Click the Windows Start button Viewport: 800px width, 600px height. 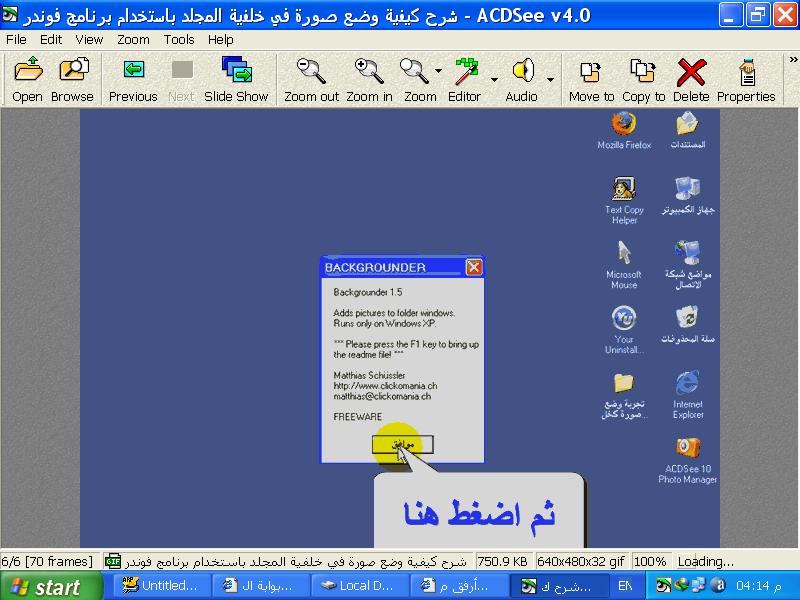point(45,586)
